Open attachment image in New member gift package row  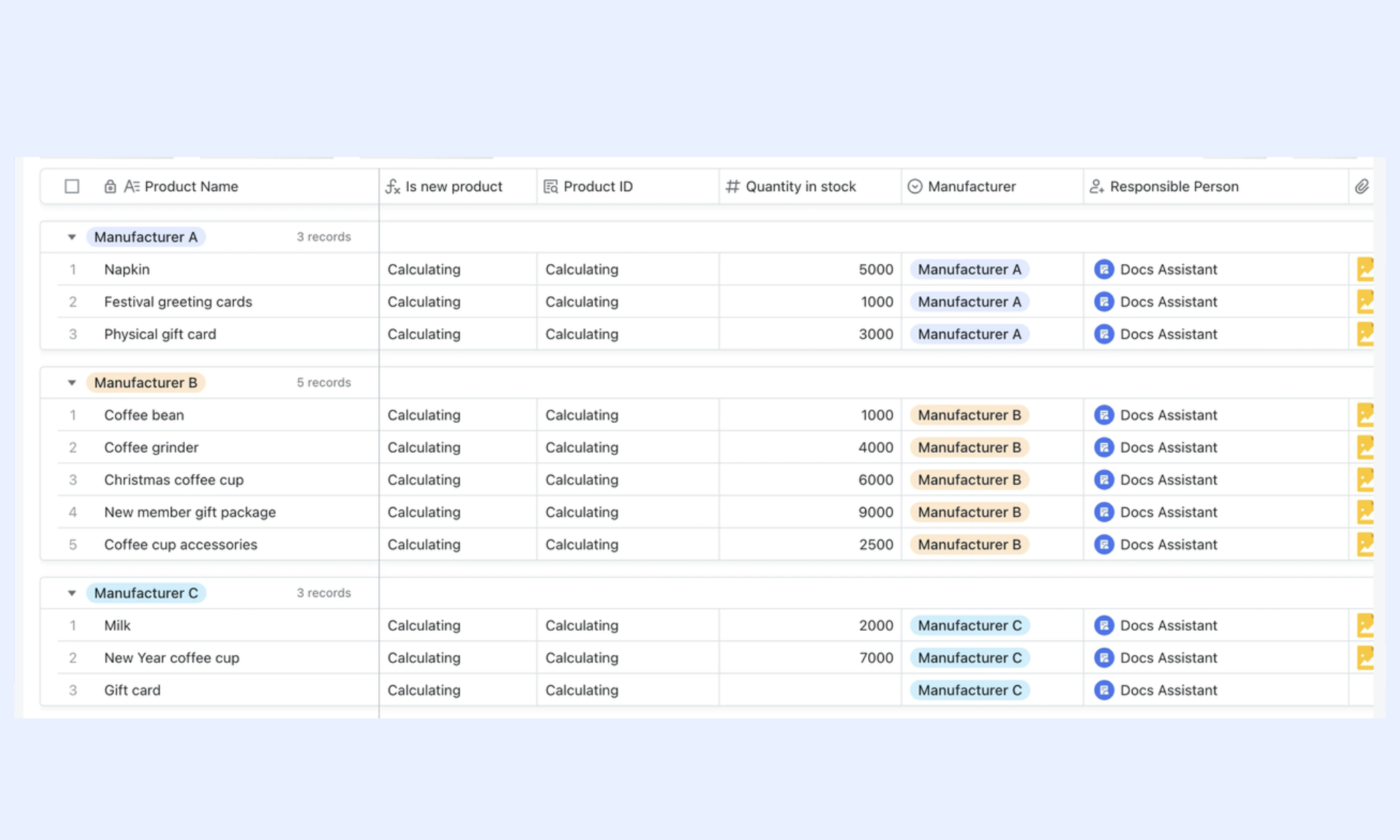pyautogui.click(x=1365, y=512)
